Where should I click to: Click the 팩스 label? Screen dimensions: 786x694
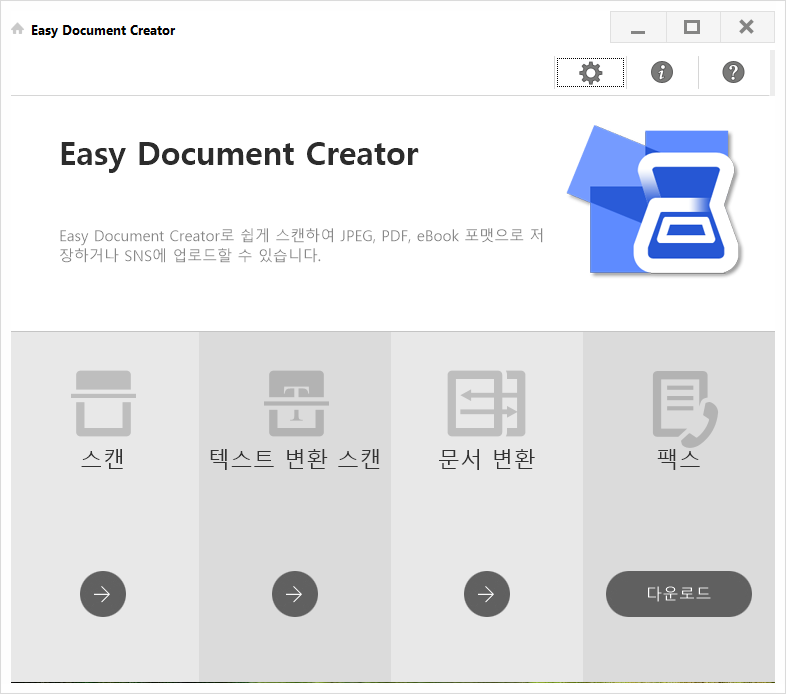point(679,458)
